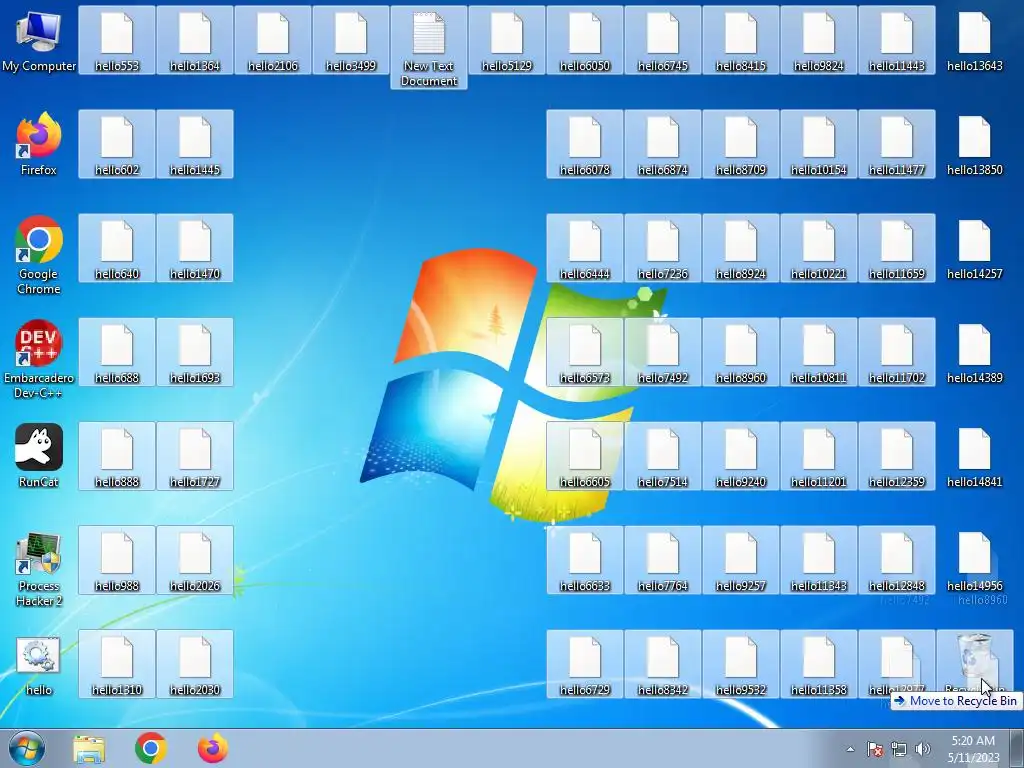
Task: Select the hello2030 file icon
Action: click(x=195, y=664)
